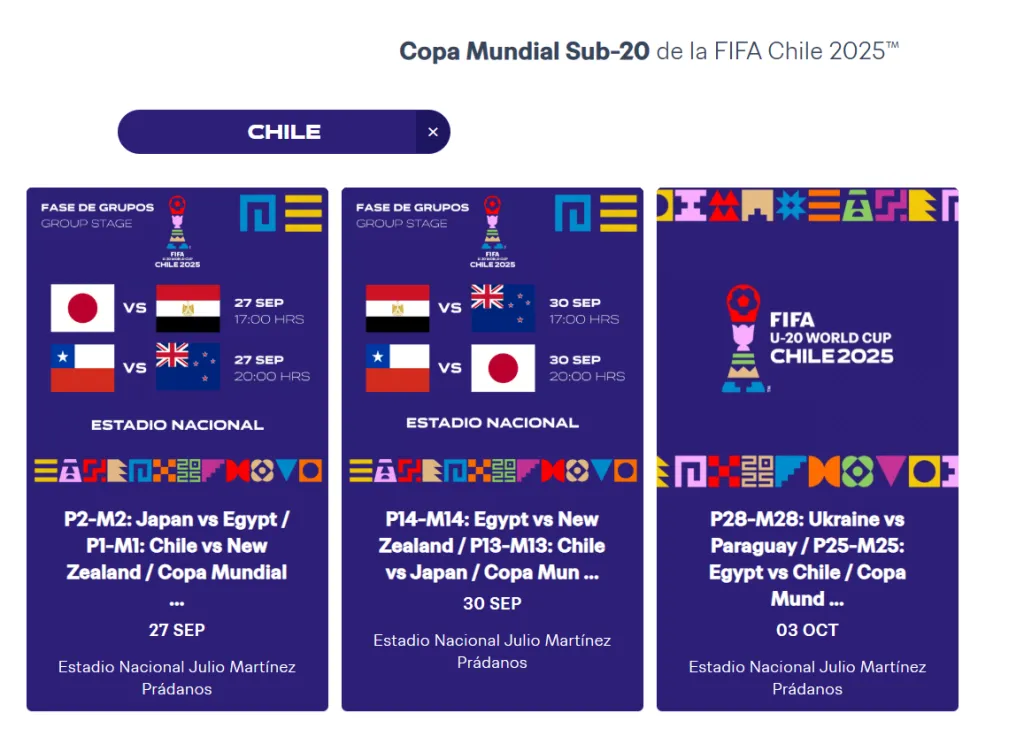
Task: Click the Japan flag in the 30 SEP card
Action: pos(503,367)
